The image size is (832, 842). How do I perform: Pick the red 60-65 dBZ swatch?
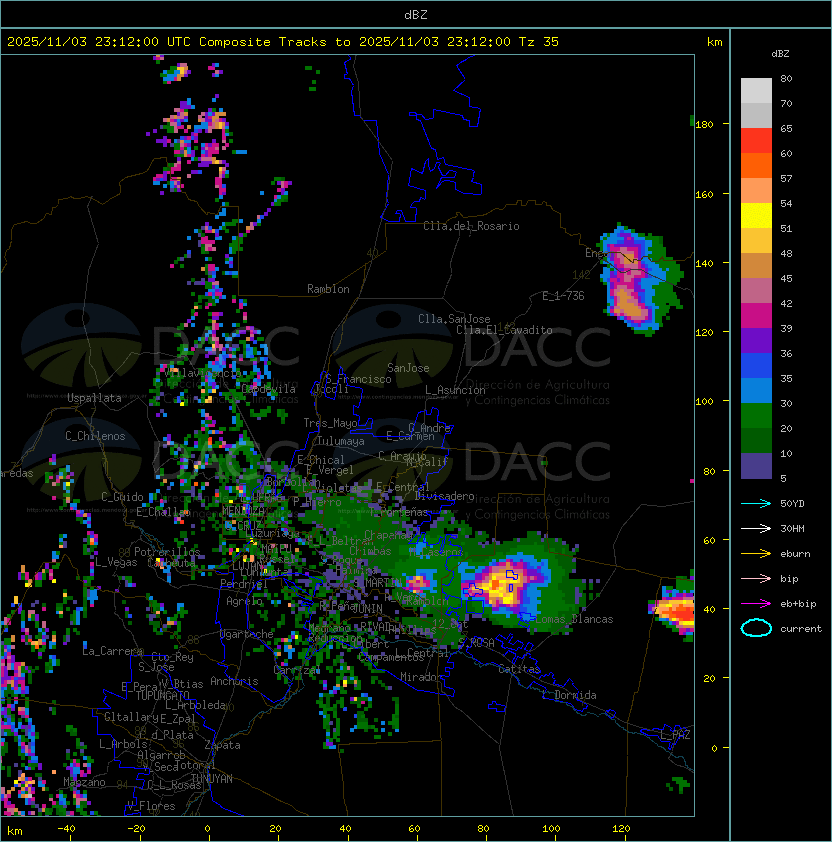click(x=756, y=141)
